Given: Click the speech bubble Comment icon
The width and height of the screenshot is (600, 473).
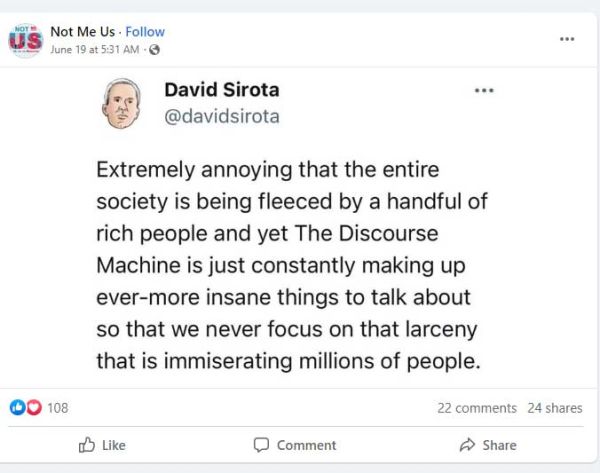Looking at the screenshot, I should (262, 445).
